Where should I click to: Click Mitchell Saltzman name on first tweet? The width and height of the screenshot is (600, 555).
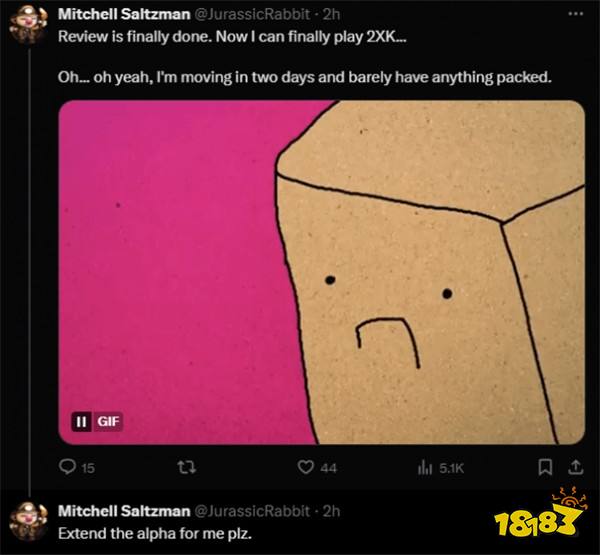pos(124,15)
